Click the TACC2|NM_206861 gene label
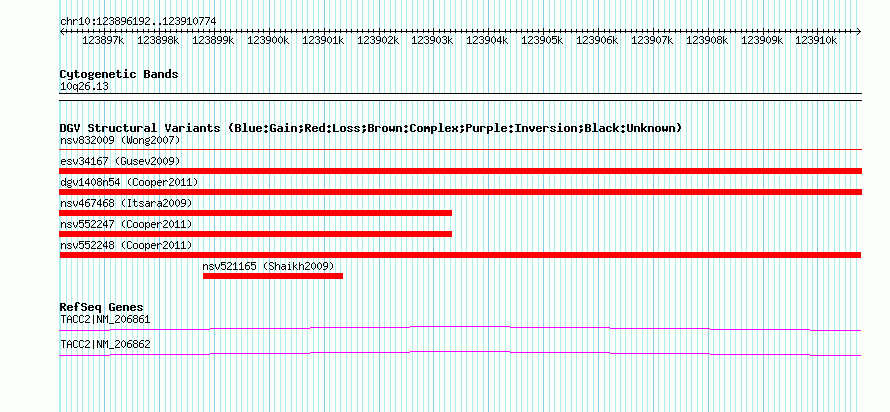This screenshot has height=412, width=890. click(105, 319)
